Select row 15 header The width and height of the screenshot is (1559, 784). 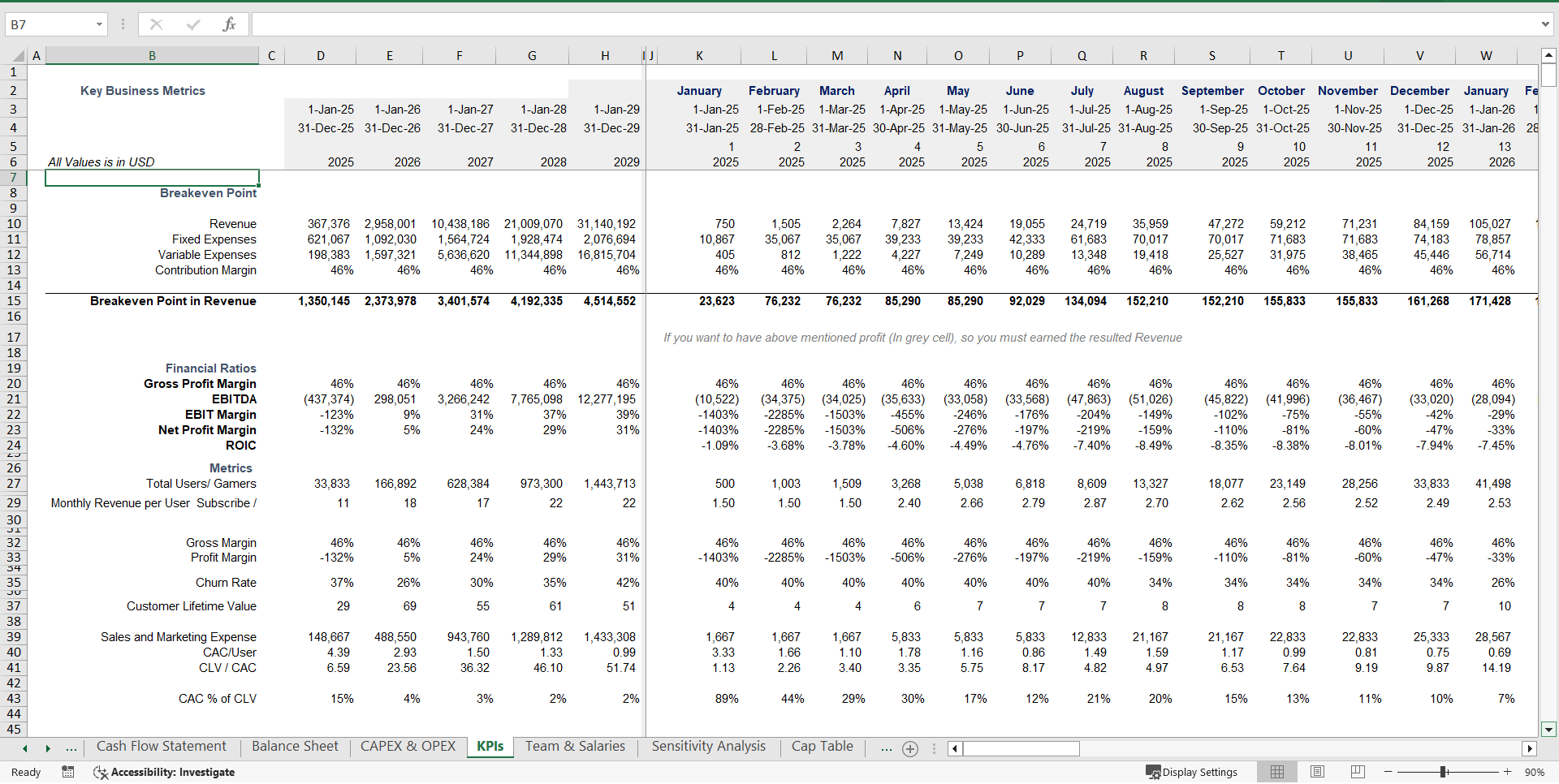coord(14,301)
